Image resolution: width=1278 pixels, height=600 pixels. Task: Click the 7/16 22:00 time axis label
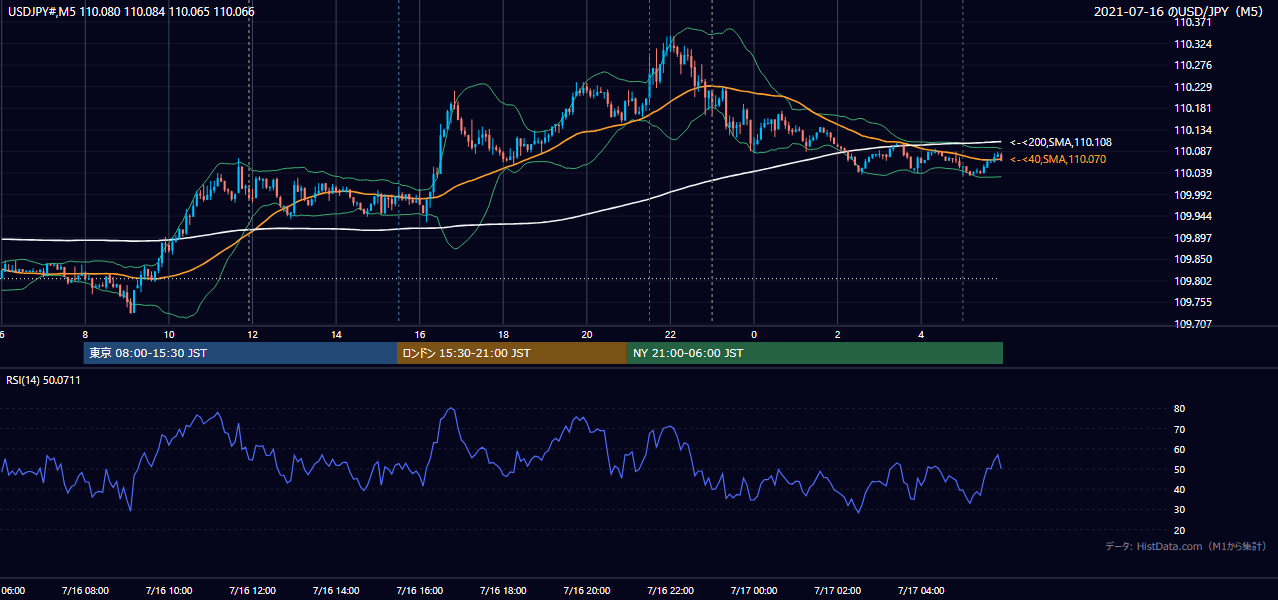coord(670,590)
